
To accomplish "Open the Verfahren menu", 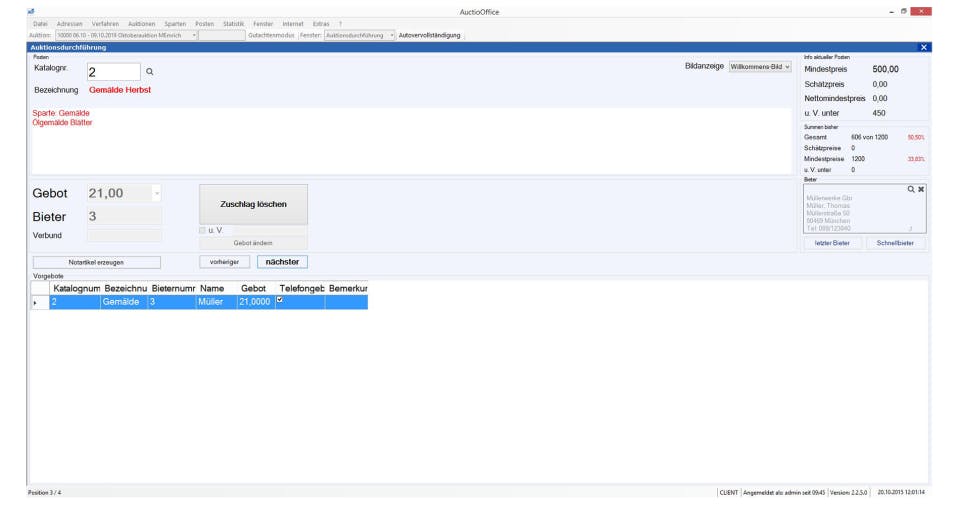I will 105,24.
